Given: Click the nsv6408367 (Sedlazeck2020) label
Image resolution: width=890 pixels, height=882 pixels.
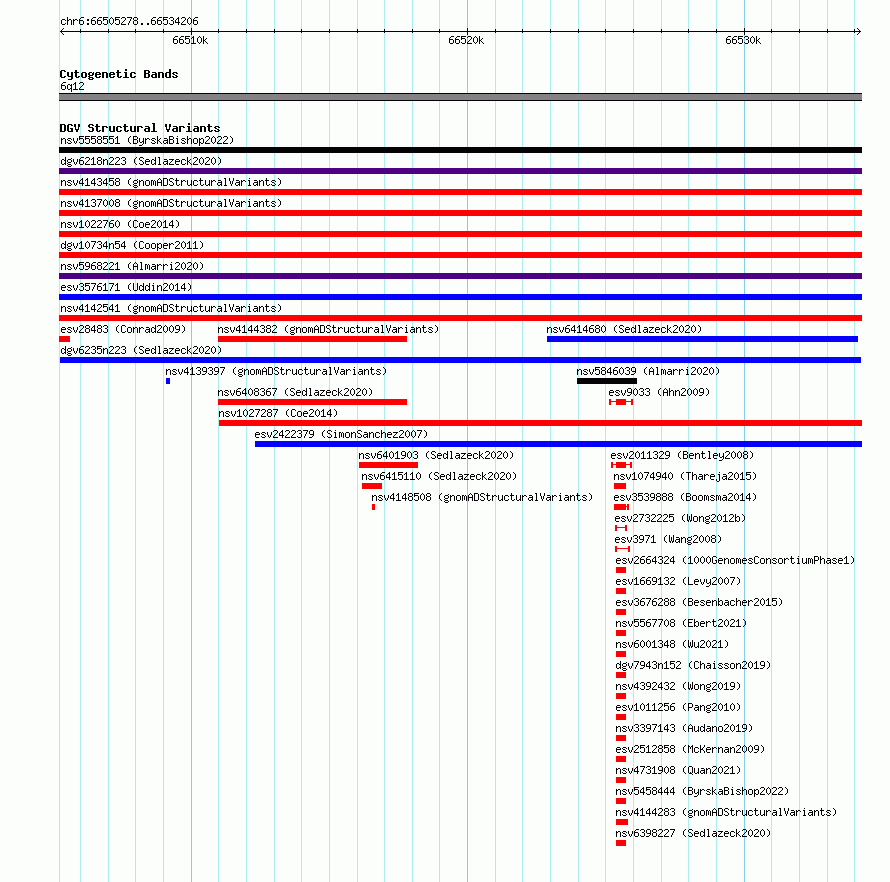Looking at the screenshot, I should pos(295,392).
